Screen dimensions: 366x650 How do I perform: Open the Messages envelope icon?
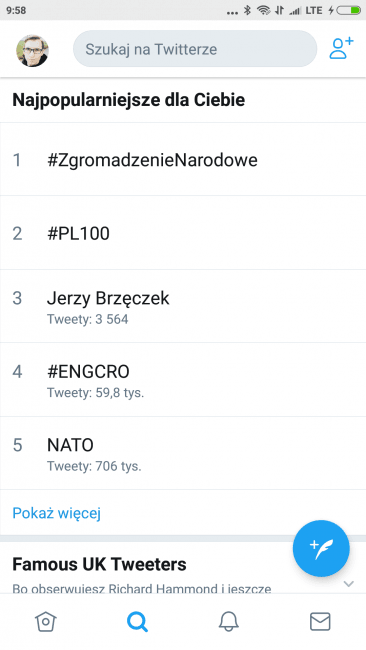click(320, 621)
